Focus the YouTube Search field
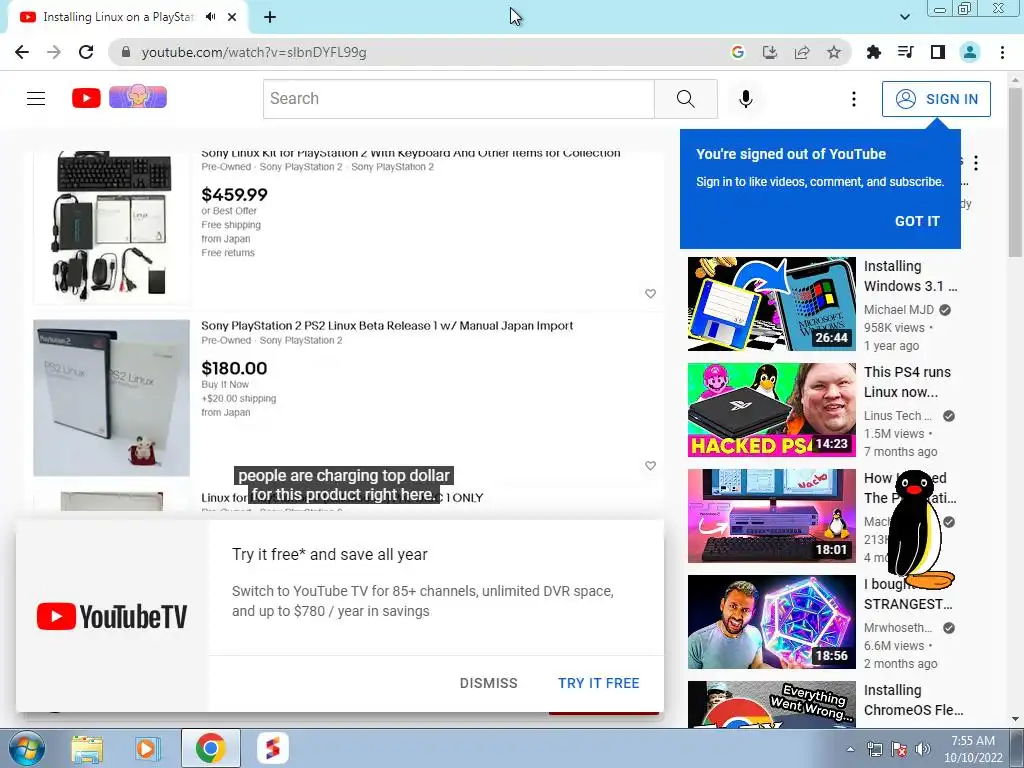This screenshot has width=1024, height=768. tap(458, 99)
